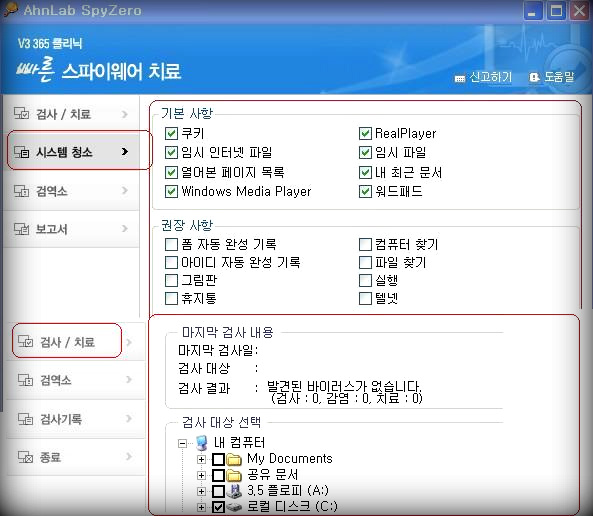The height and width of the screenshot is (516, 593).
Task: Enable the 폼 자동 완성 기록 checkbox
Action: coord(171,244)
